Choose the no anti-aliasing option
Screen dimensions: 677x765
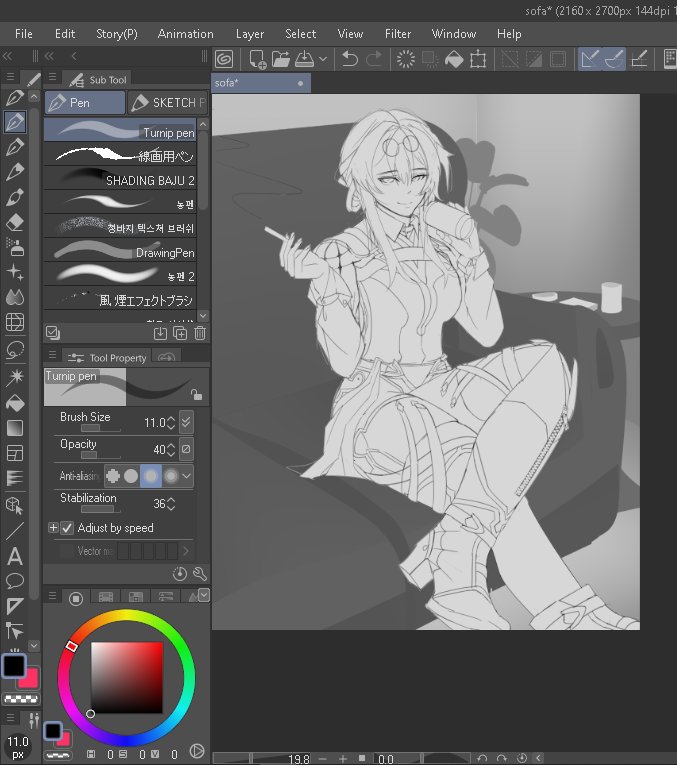click(x=113, y=476)
